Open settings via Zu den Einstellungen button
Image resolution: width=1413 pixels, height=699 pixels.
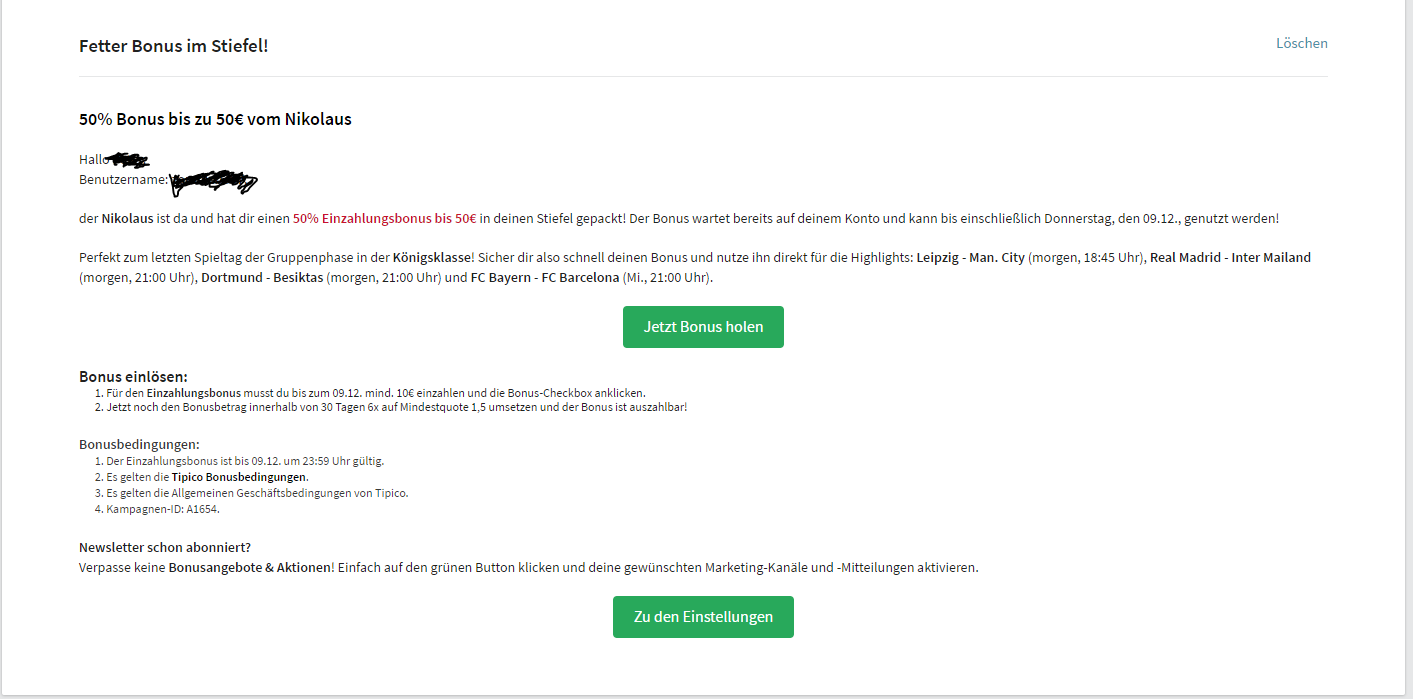coord(703,617)
